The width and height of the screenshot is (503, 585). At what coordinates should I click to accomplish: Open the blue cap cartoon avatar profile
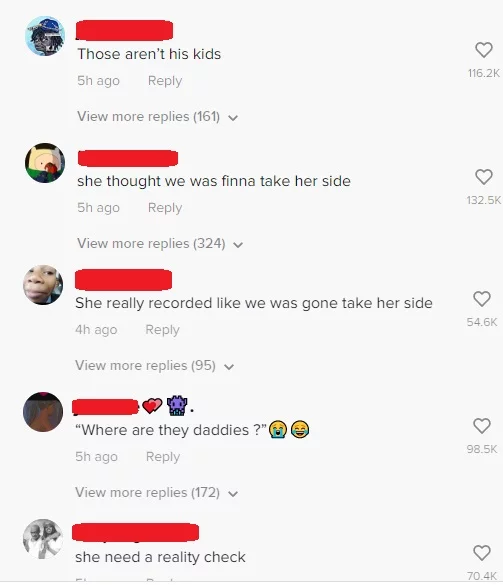click(x=45, y=36)
